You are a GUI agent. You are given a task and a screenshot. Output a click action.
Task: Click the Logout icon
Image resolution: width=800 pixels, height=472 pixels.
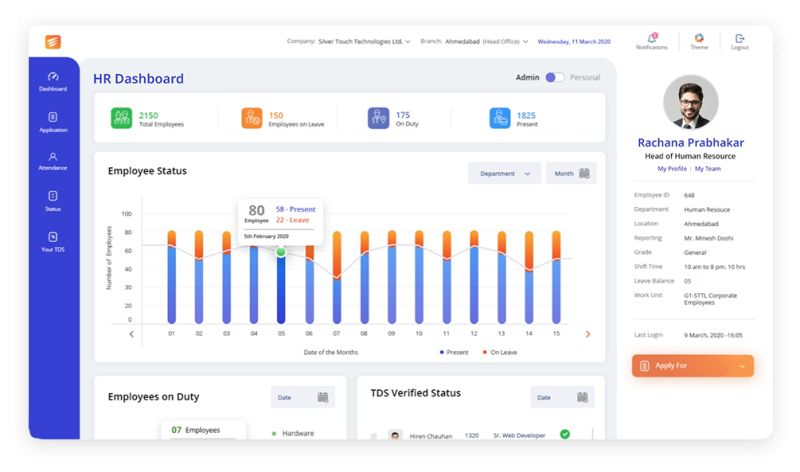point(740,38)
